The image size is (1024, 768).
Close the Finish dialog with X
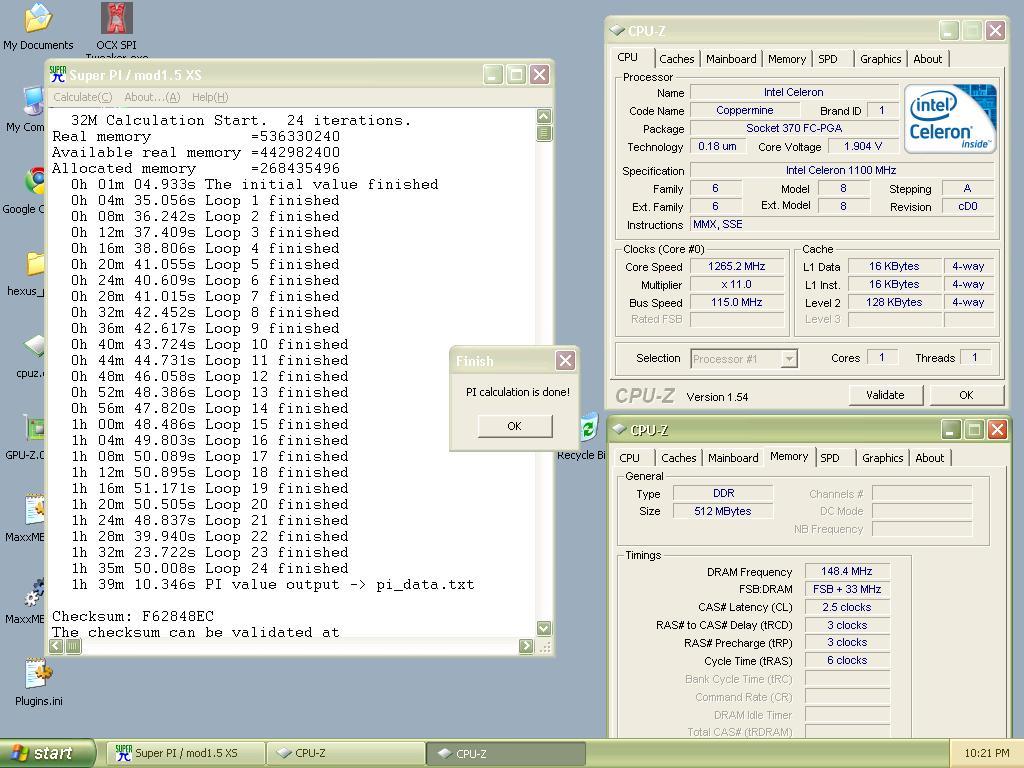[x=565, y=360]
